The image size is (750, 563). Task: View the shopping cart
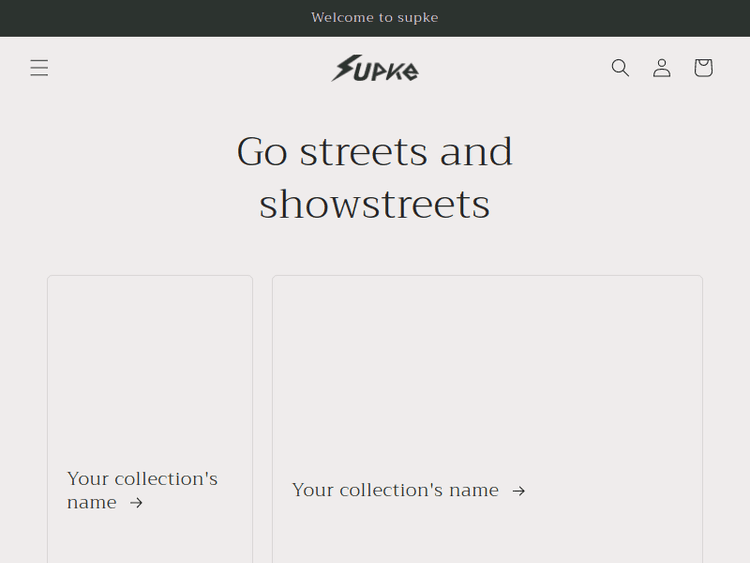pos(703,68)
